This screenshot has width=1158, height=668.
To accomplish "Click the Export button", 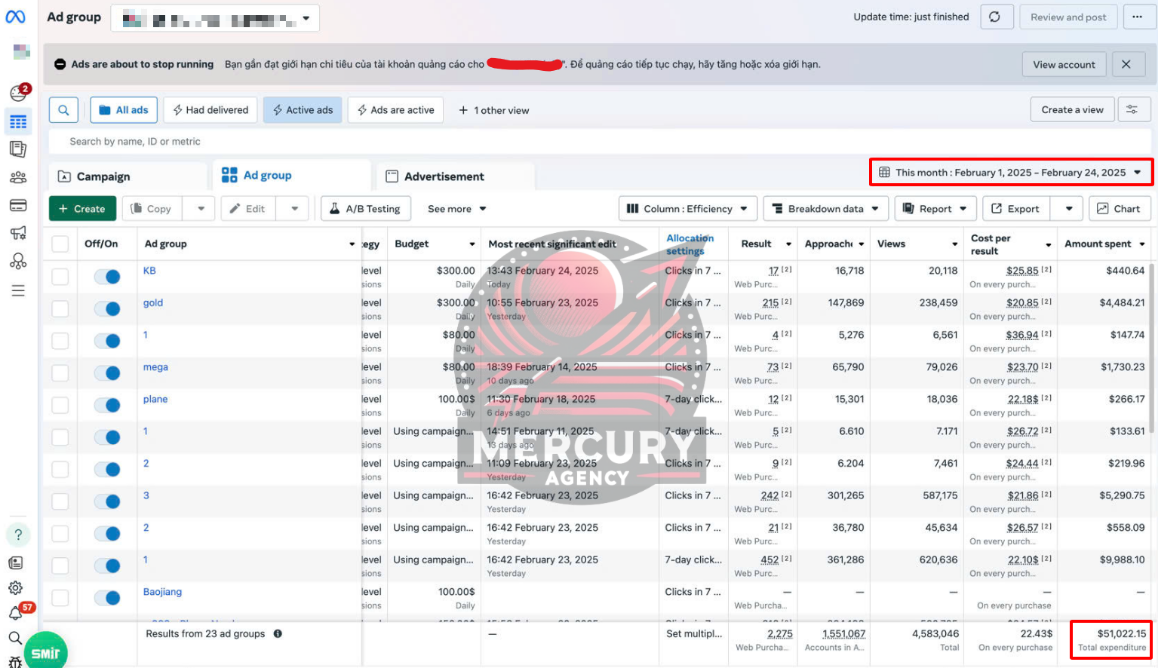I will [x=1015, y=209].
